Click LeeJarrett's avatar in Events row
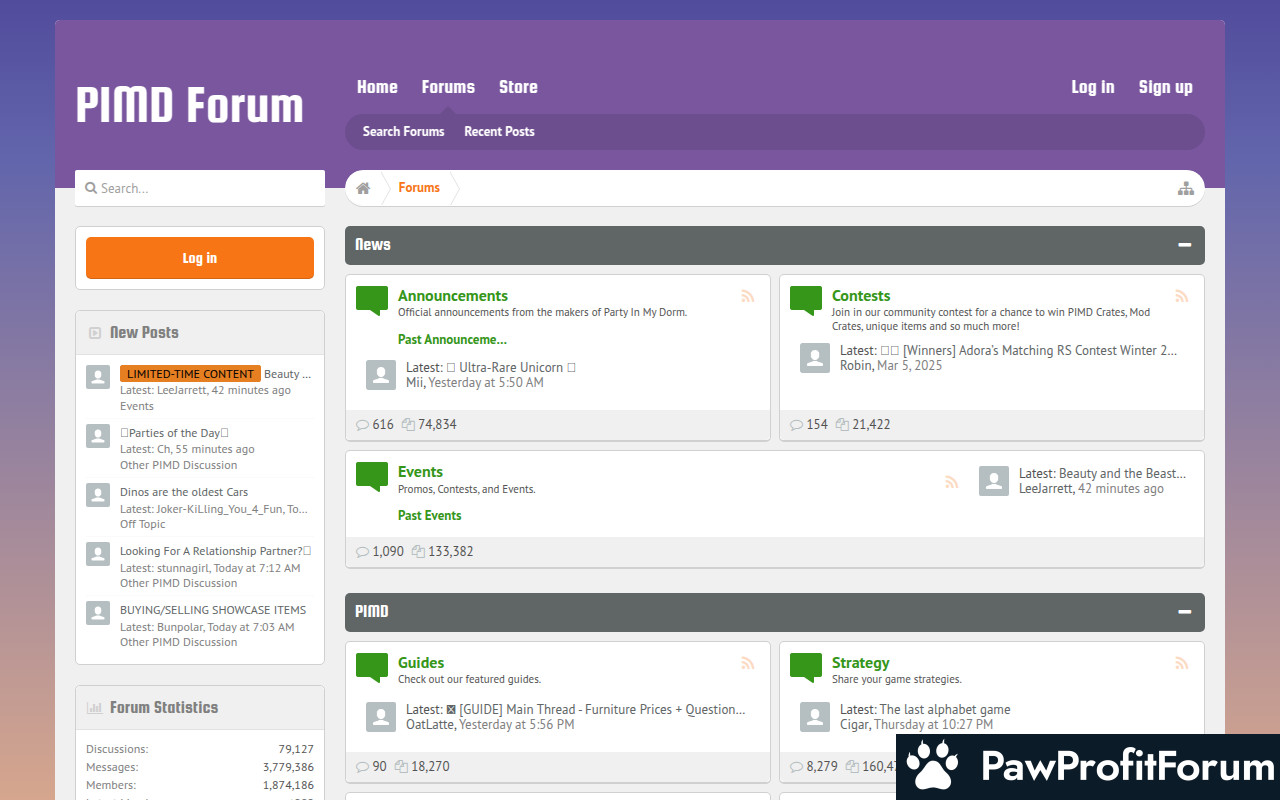This screenshot has height=800, width=1280. tap(993, 481)
